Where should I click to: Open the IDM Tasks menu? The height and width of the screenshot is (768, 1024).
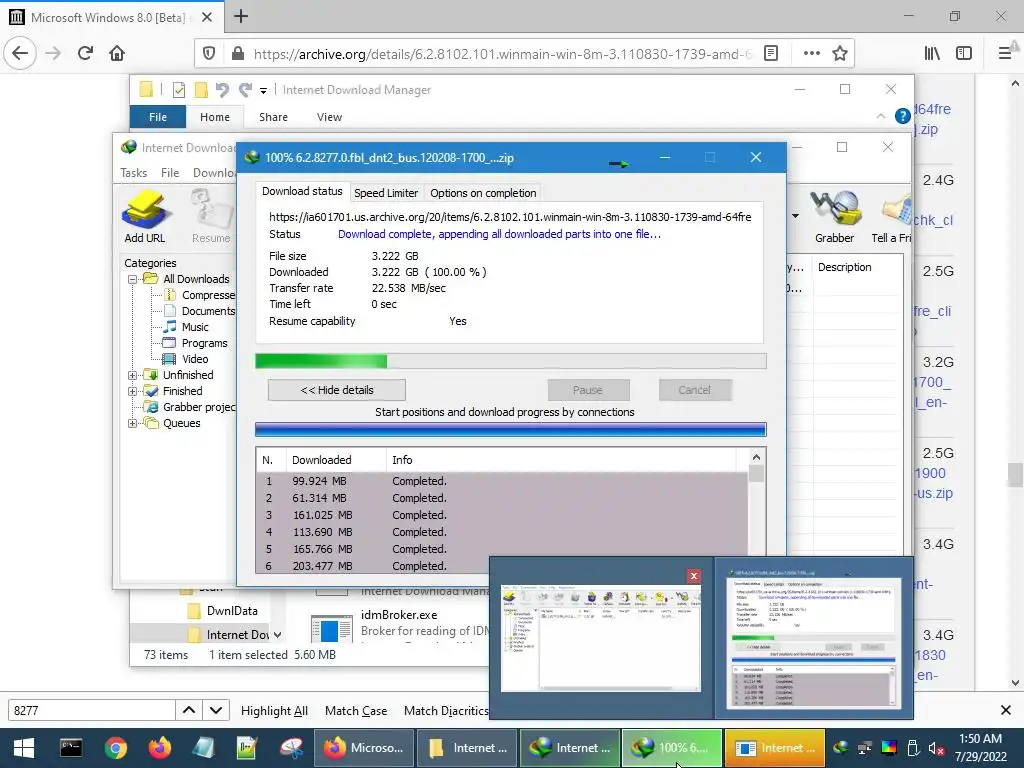(x=133, y=172)
